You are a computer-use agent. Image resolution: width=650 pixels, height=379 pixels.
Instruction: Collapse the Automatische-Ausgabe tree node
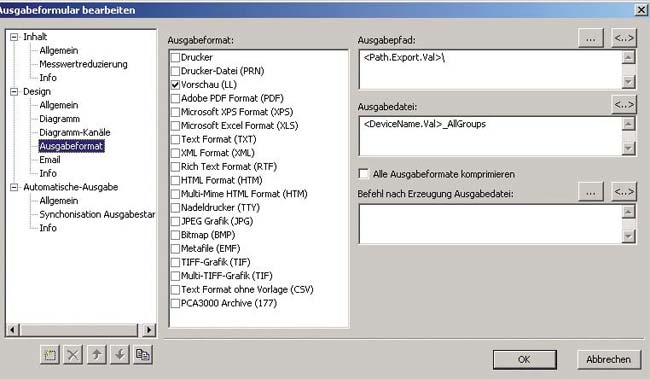14,187
